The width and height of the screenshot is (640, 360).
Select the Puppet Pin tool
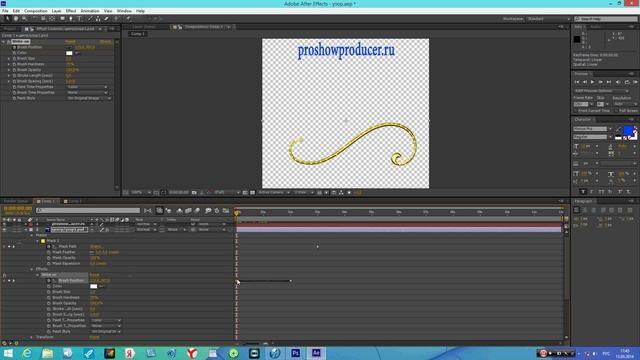(128, 18)
